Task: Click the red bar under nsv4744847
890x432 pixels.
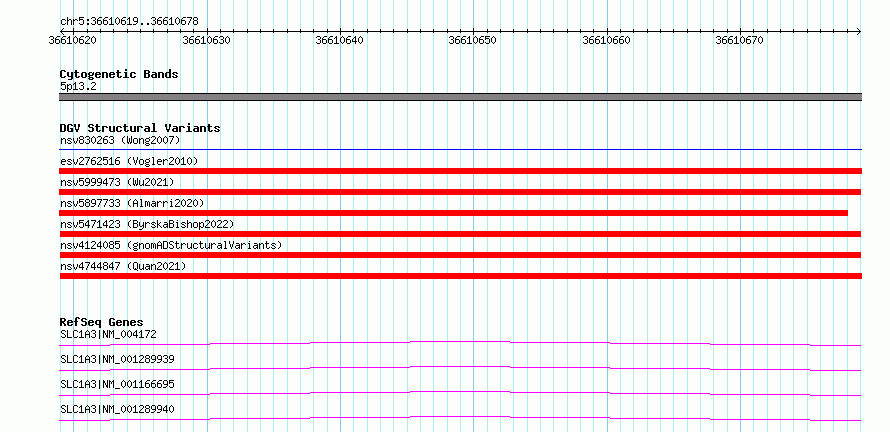Action: click(x=460, y=276)
